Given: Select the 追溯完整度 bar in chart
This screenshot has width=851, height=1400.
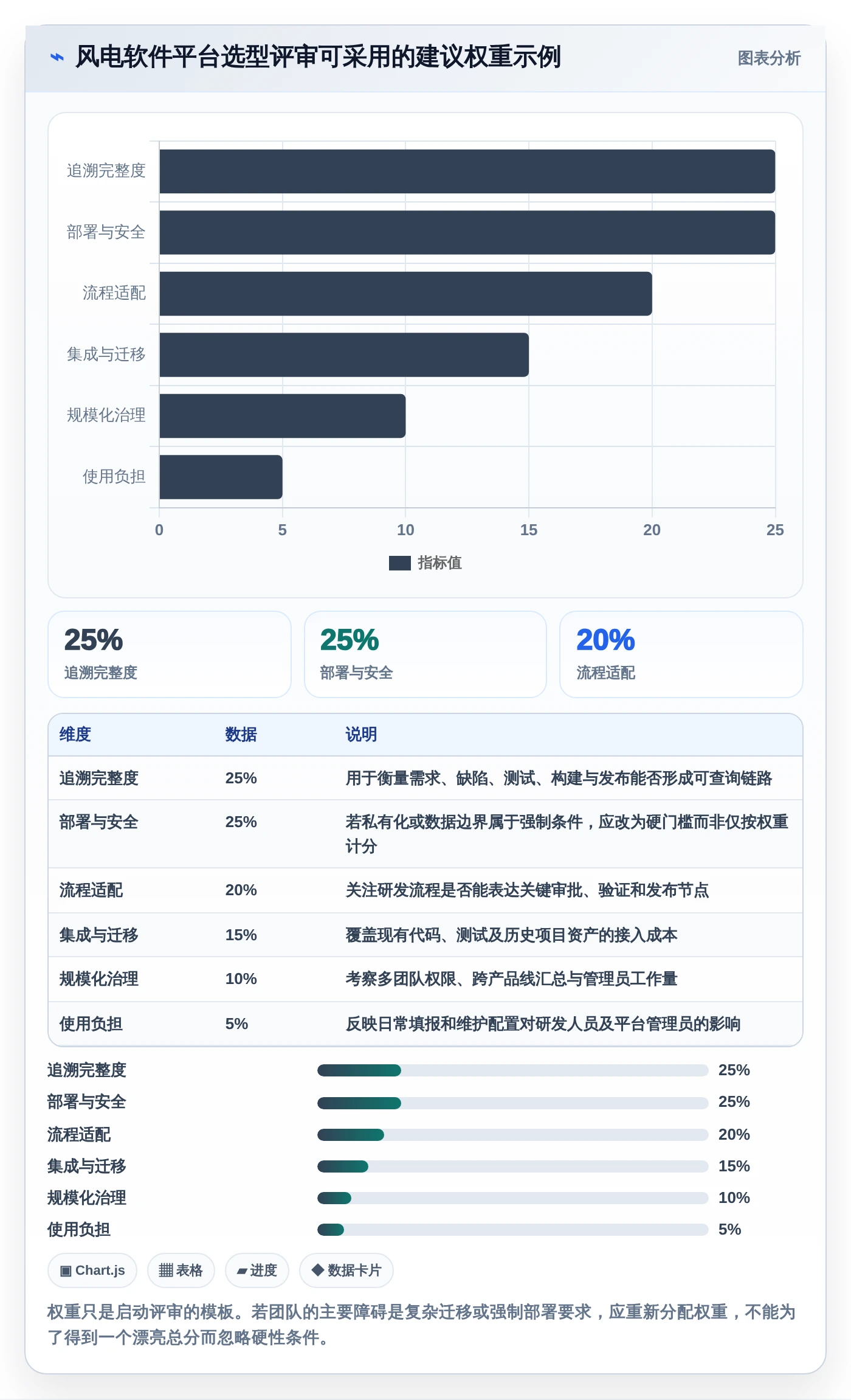Looking at the screenshot, I should 467,172.
